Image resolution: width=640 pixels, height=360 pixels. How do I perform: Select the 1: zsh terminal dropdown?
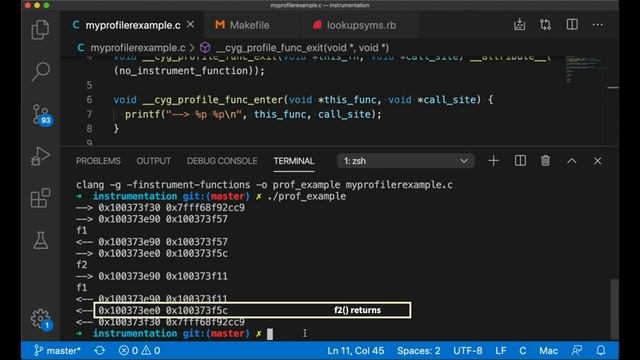406,161
